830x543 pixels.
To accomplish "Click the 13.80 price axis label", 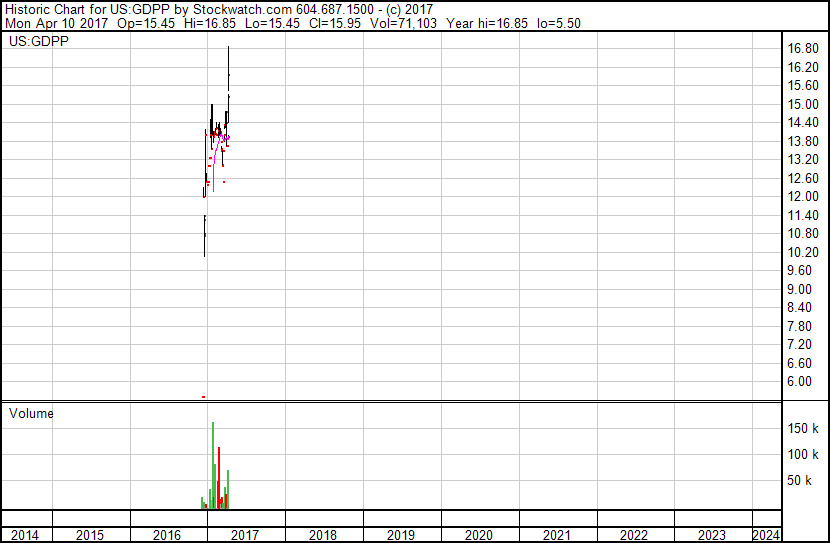I will tap(803, 141).
